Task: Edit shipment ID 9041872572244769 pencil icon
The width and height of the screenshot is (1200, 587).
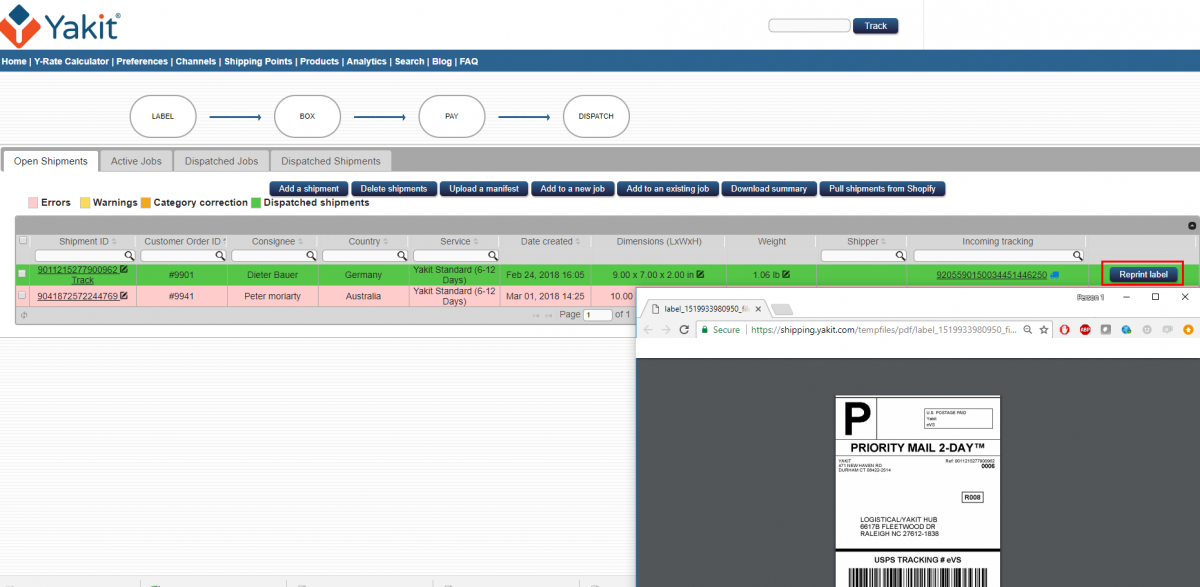Action: pyautogui.click(x=124, y=295)
